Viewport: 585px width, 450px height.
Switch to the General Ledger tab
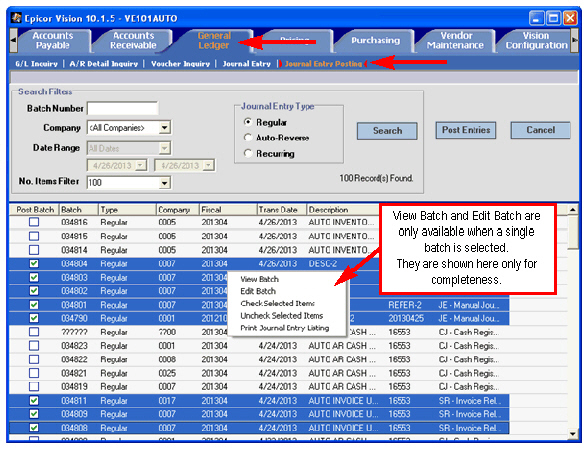click(x=214, y=40)
